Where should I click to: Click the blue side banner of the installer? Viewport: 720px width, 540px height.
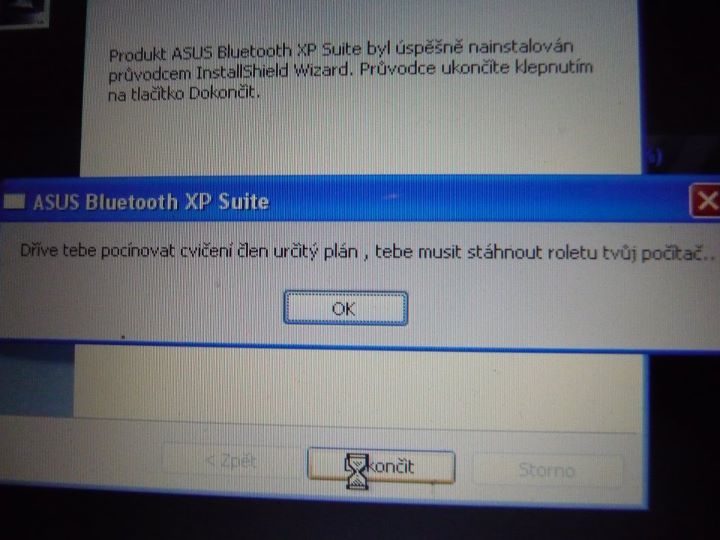click(x=37, y=381)
